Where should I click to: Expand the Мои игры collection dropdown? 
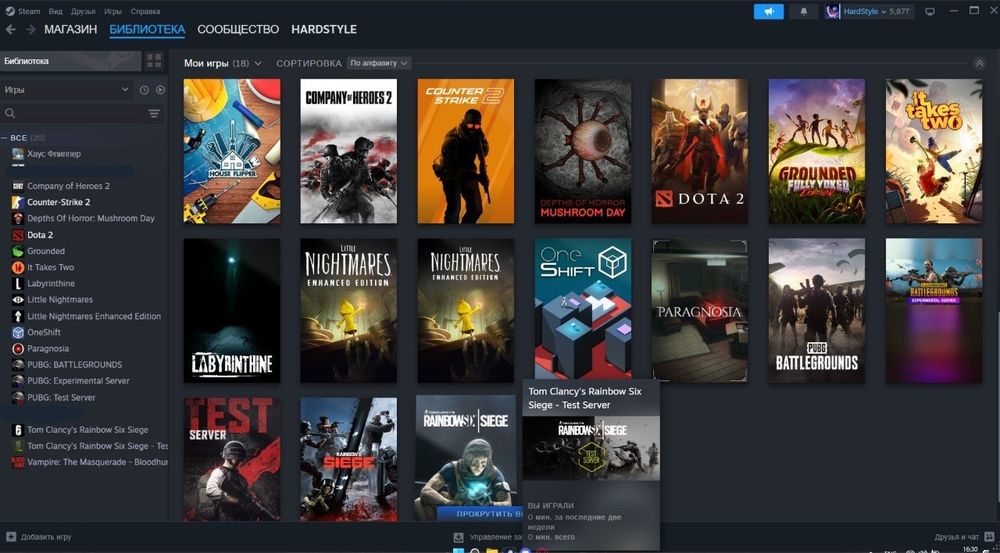[223, 63]
